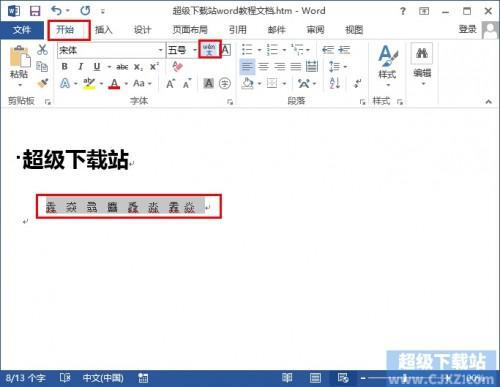Viewport: 500px width, 387px height.
Task: Open the font size dropdown 五号
Action: [x=195, y=50]
